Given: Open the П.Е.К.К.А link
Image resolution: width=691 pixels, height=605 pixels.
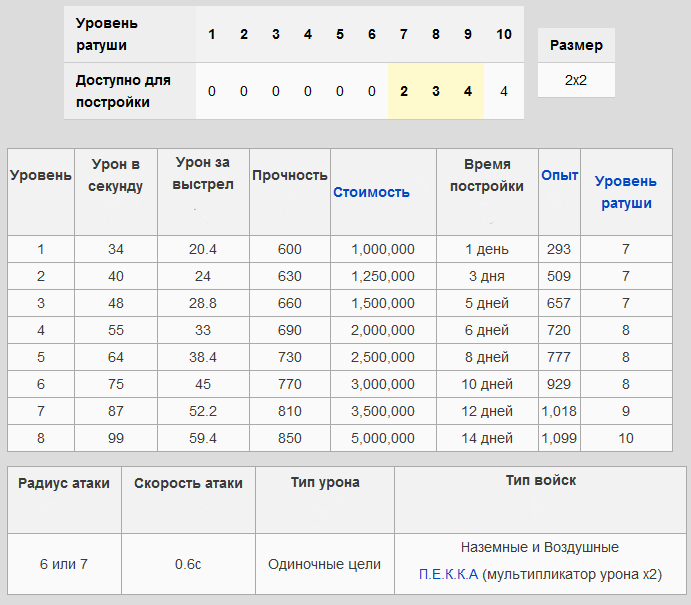Looking at the screenshot, I should coord(449,574).
